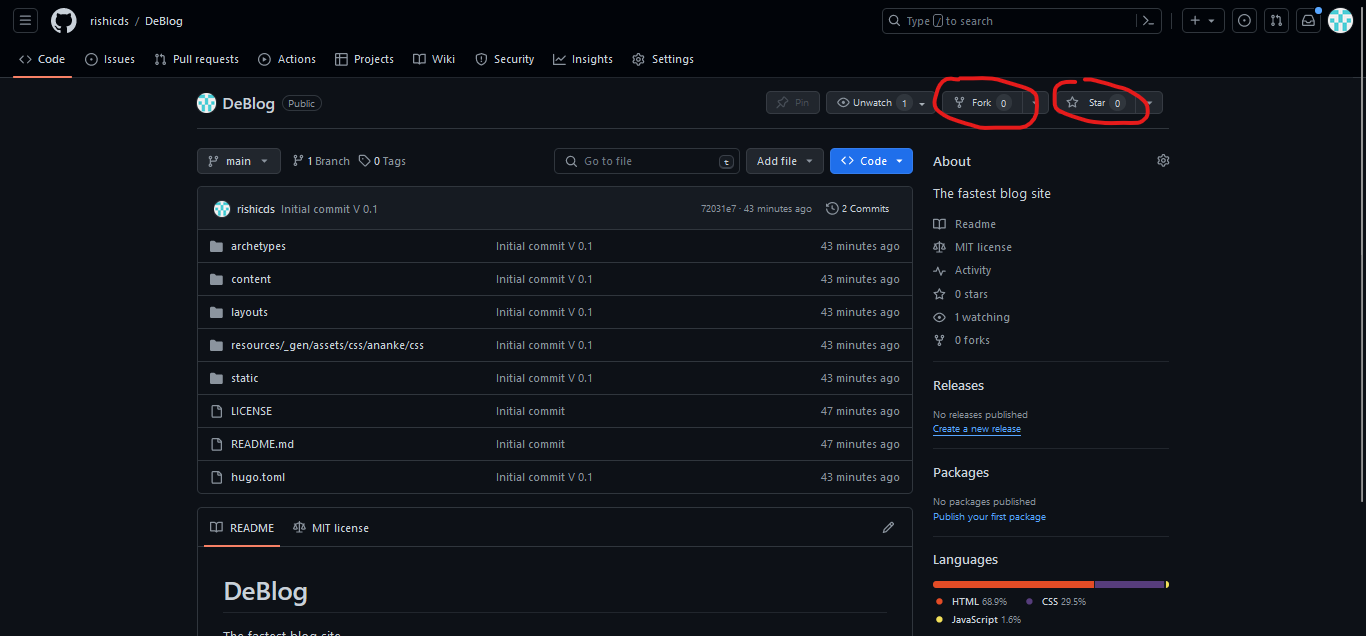Open the hamburger navigation menu
The image size is (1366, 636).
26,21
